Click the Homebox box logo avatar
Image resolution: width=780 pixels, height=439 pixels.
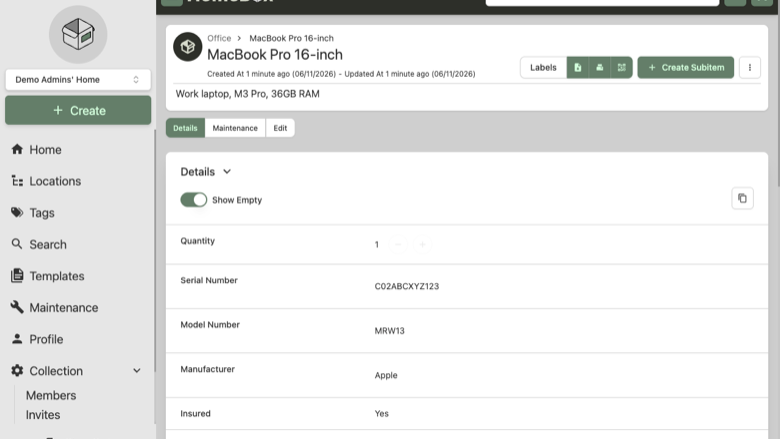(x=78, y=34)
